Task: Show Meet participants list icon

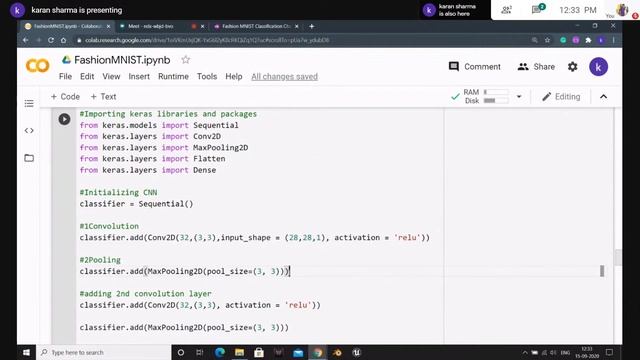Action: click(507, 10)
